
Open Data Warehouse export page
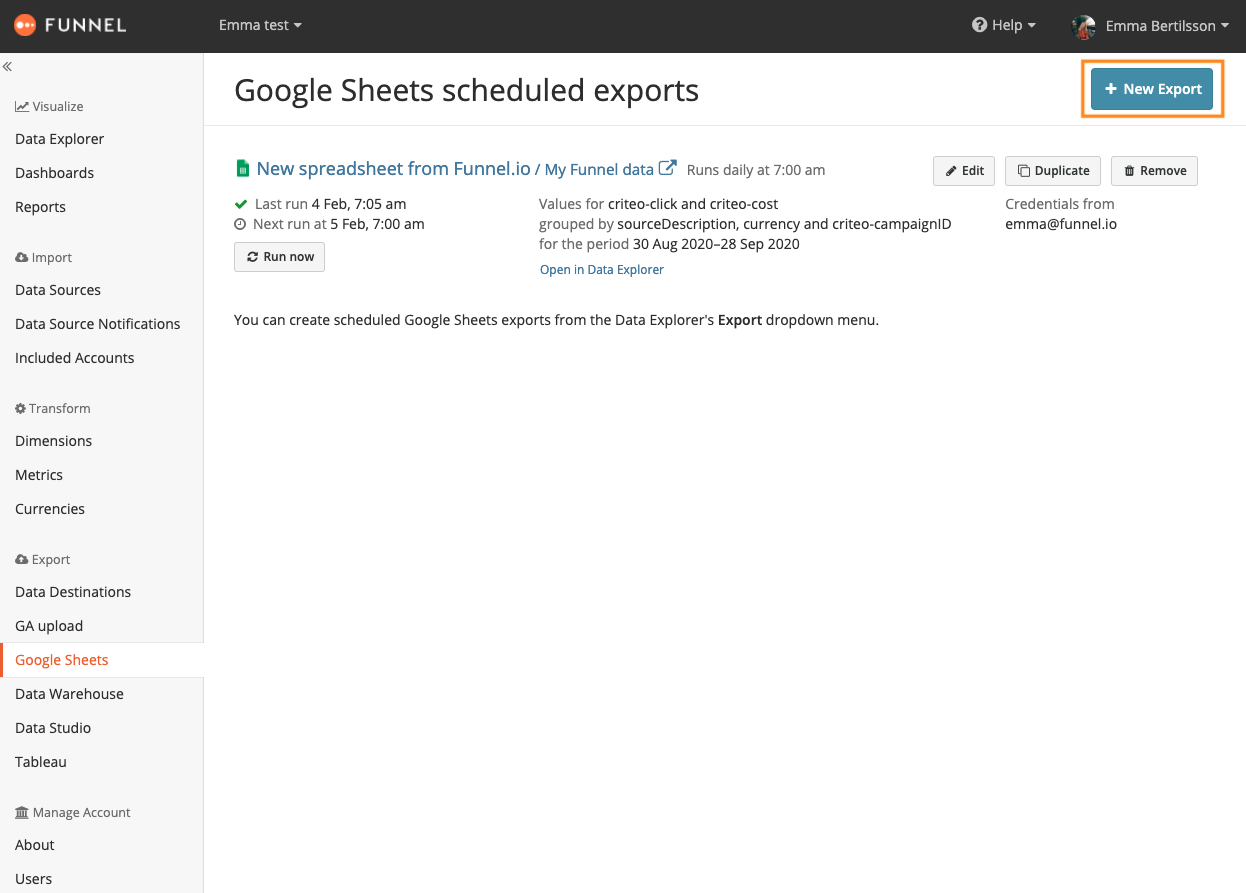coord(70,694)
